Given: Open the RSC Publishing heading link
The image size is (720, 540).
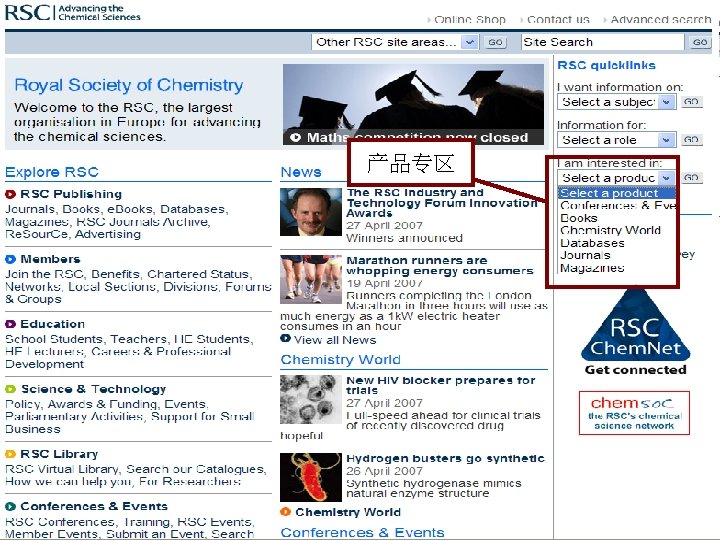Looking at the screenshot, I should (71, 194).
